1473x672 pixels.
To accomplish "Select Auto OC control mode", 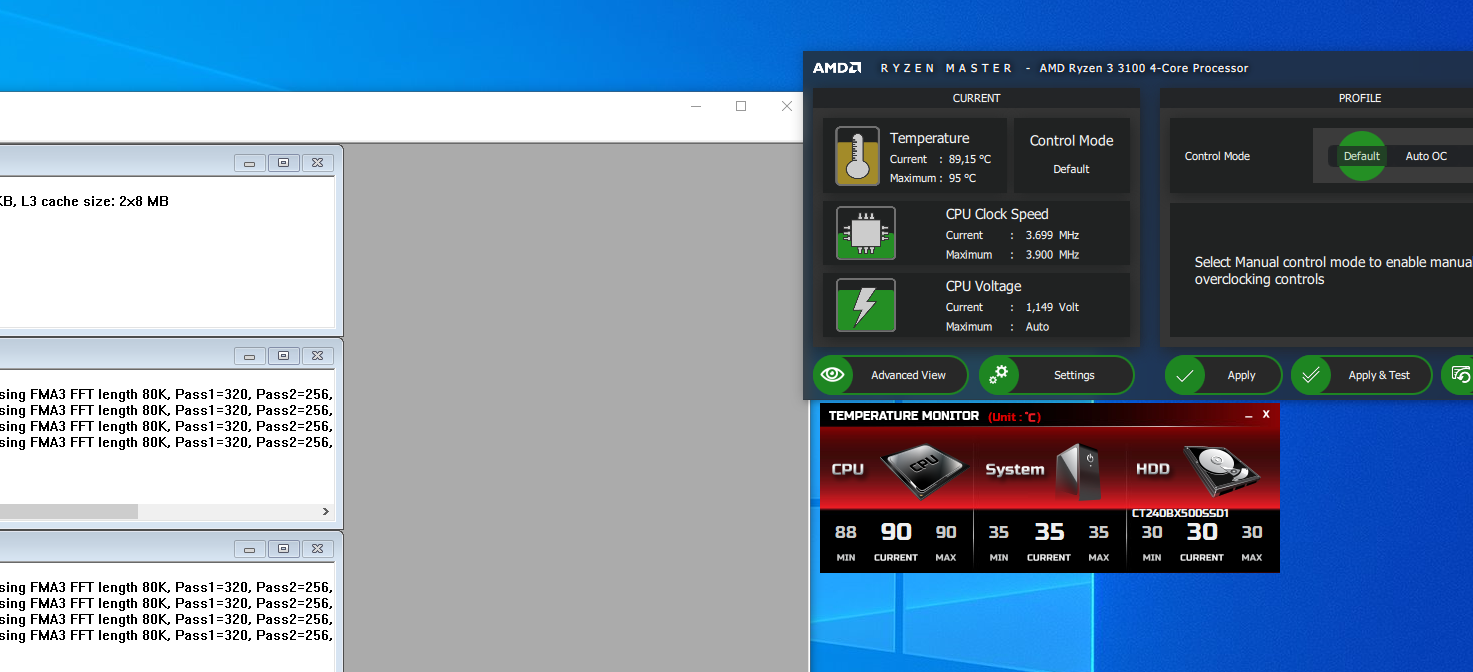I will click(x=1425, y=156).
